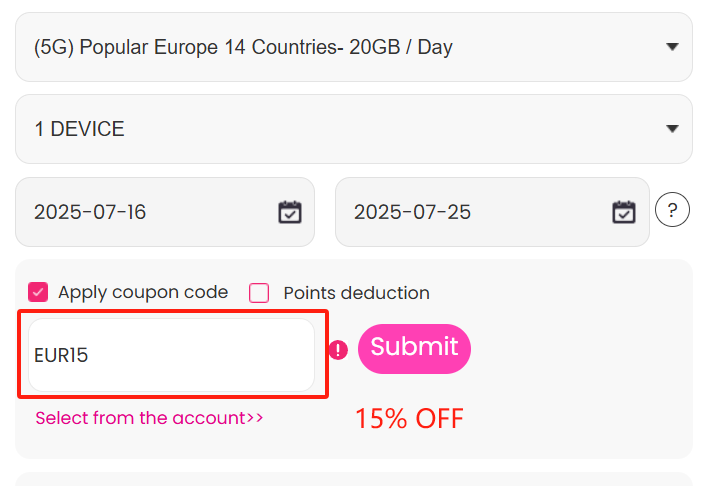Click the partially visible panel at bottom
702x486 pixels.
coord(354,479)
